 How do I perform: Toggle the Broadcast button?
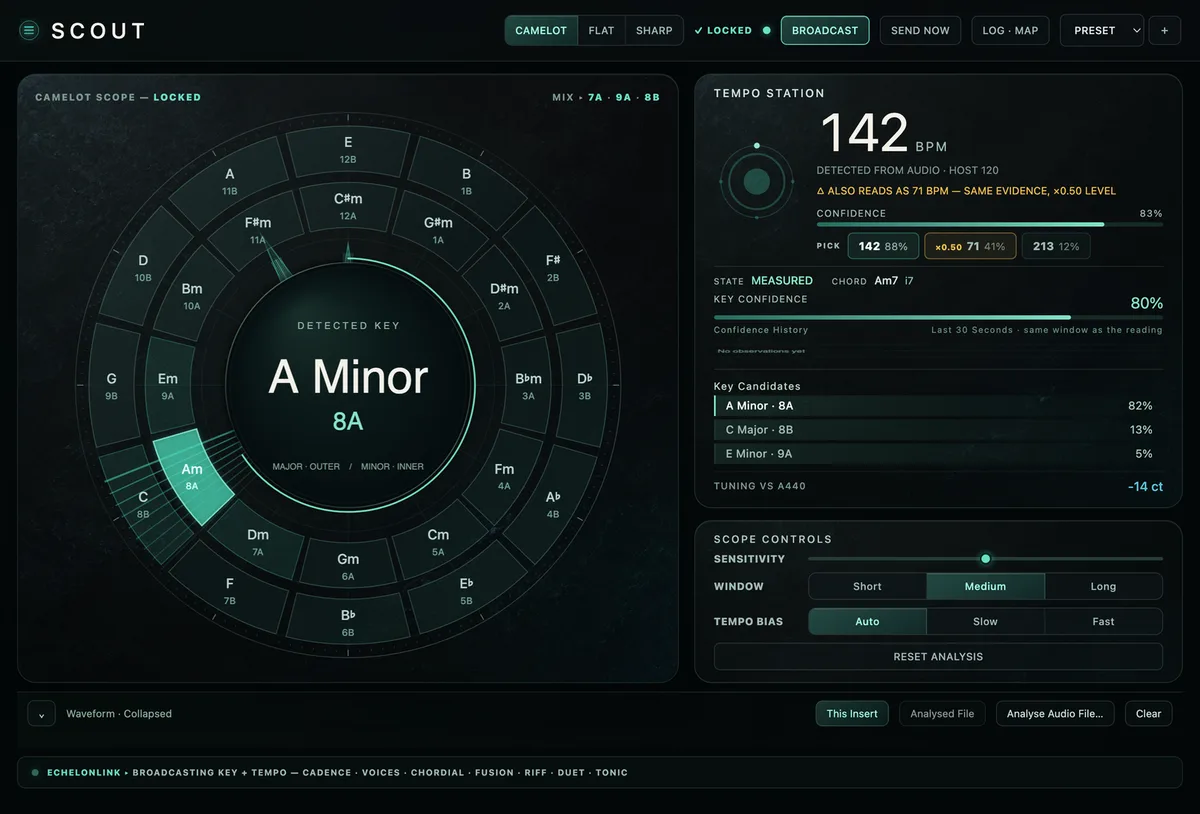pyautogui.click(x=825, y=30)
